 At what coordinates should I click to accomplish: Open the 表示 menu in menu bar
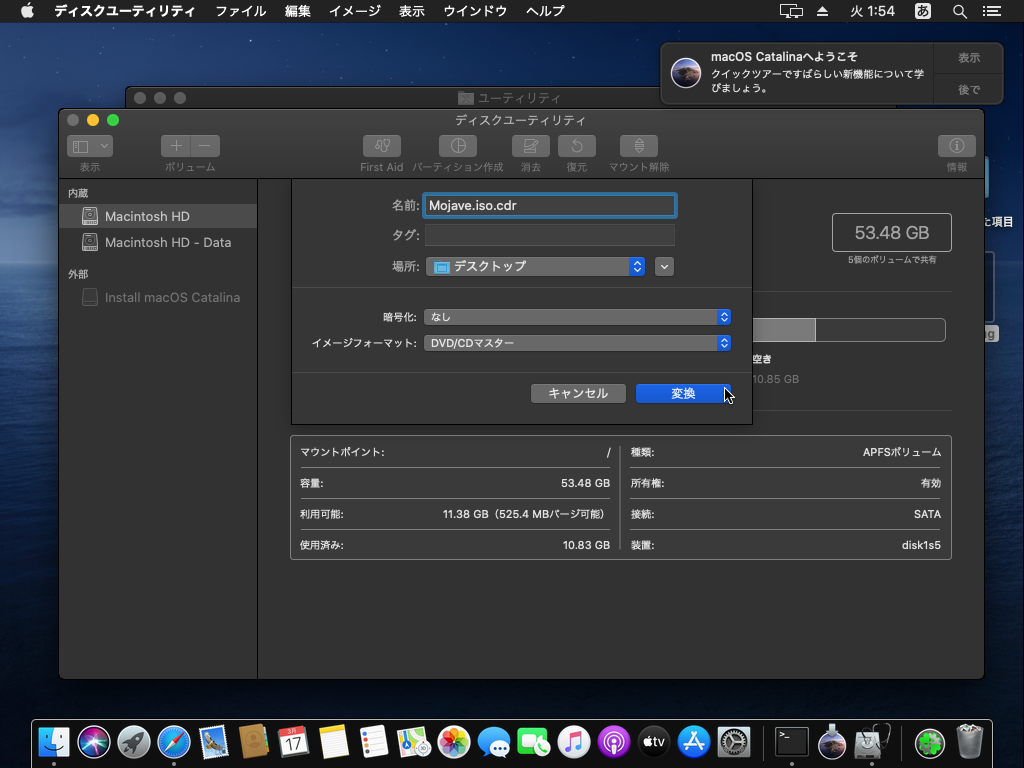pos(411,11)
